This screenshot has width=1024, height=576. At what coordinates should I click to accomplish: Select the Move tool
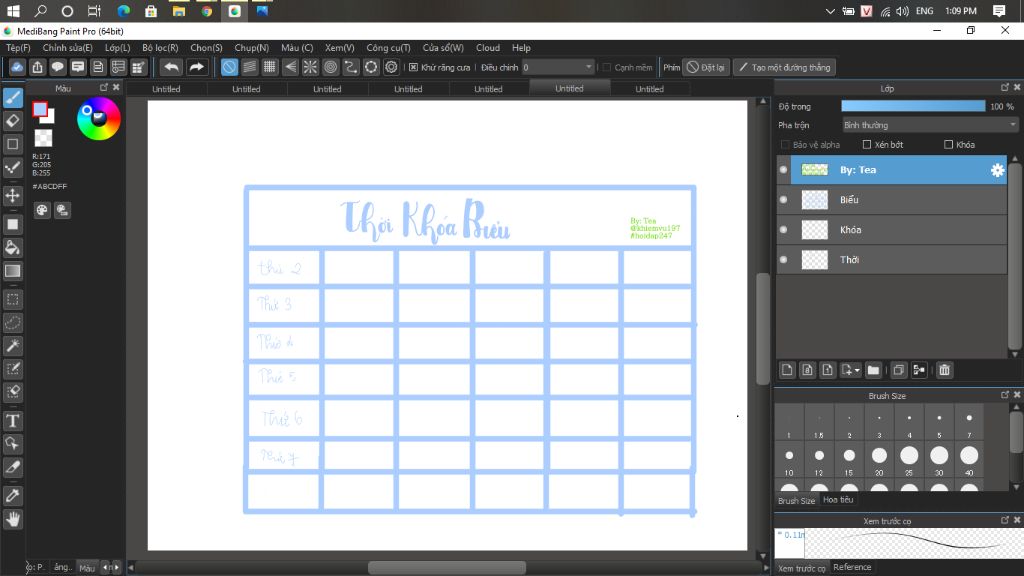12,195
